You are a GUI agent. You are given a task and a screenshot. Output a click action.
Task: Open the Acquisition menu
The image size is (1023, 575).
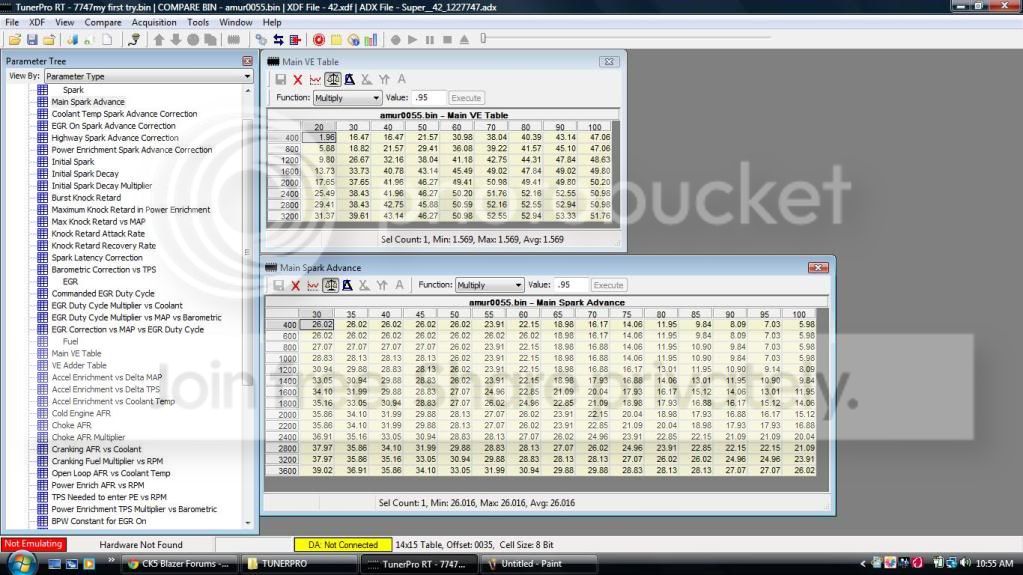point(153,22)
